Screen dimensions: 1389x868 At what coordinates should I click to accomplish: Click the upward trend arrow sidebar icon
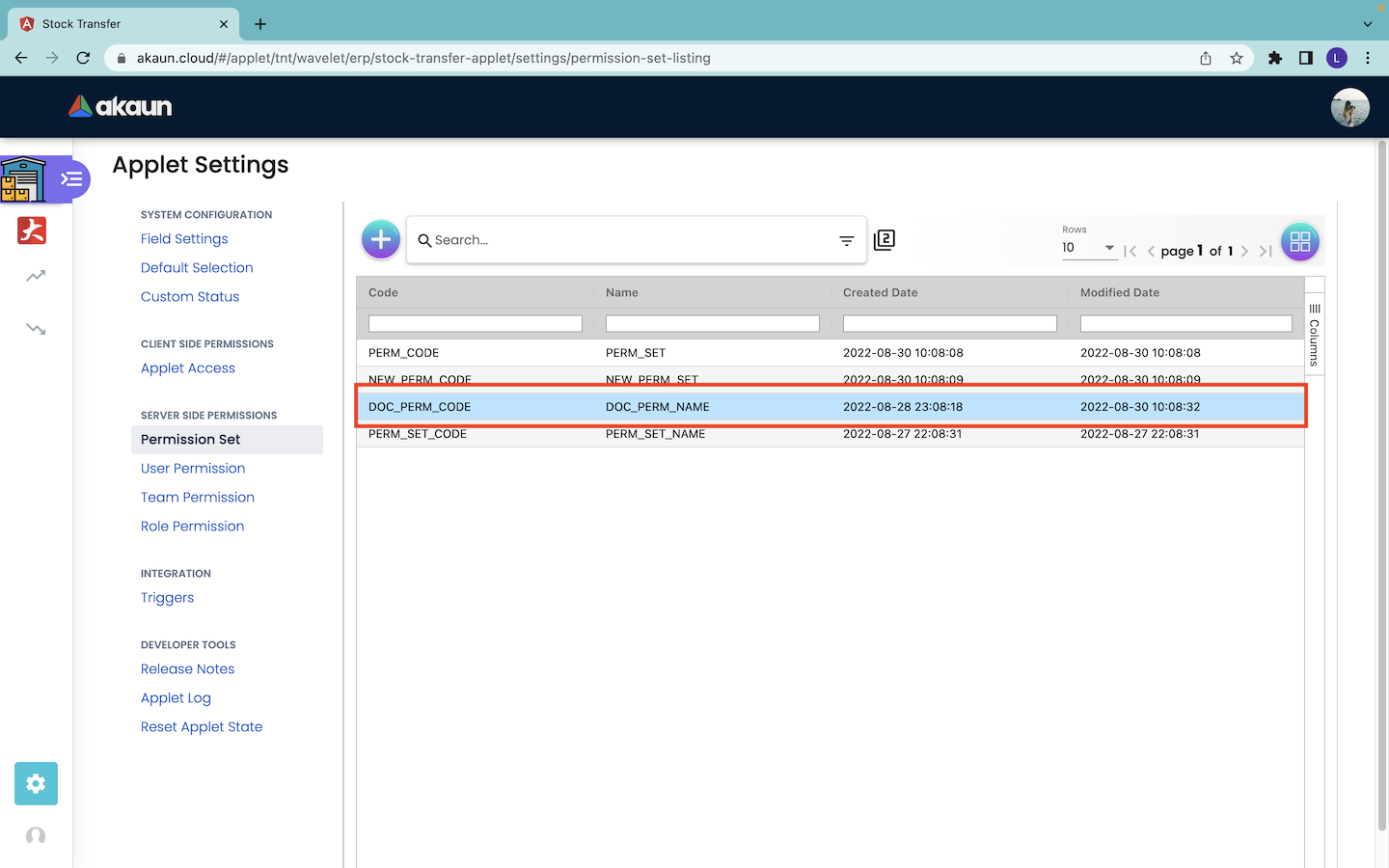(x=36, y=277)
